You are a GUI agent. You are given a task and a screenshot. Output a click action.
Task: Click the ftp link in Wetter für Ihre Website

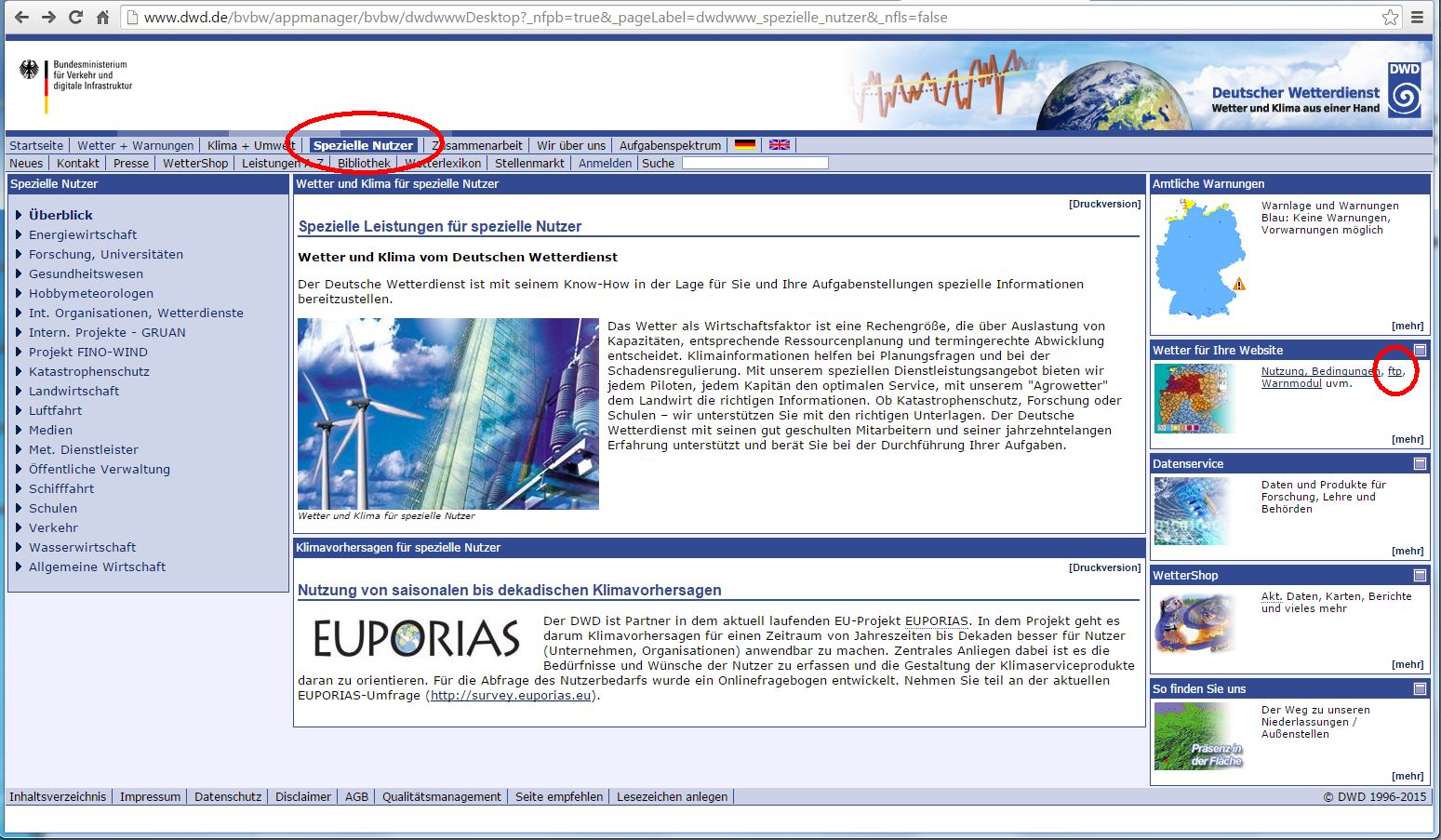click(1394, 371)
